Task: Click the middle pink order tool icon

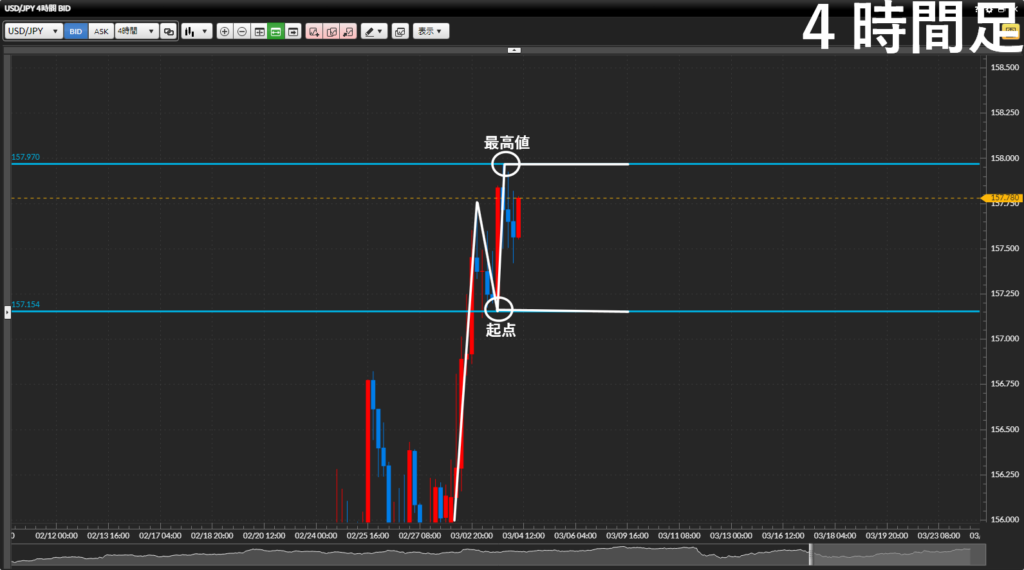Action: (x=331, y=31)
